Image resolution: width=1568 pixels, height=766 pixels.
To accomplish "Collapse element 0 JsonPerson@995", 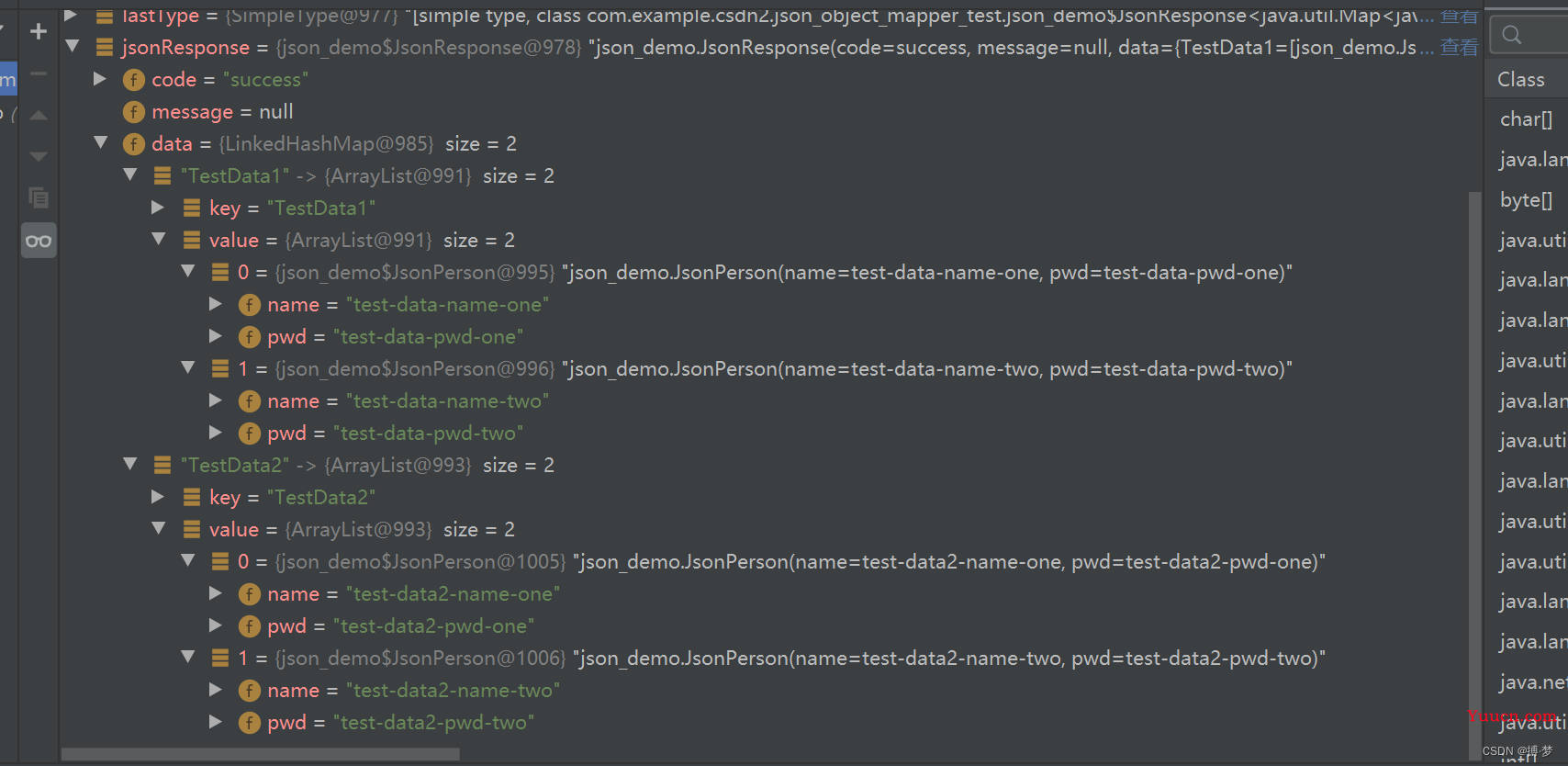I will [188, 271].
